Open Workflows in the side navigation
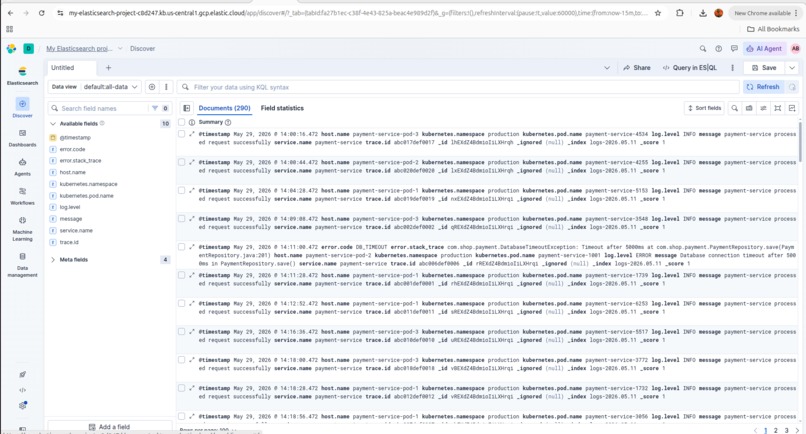806x434 pixels. [x=22, y=196]
